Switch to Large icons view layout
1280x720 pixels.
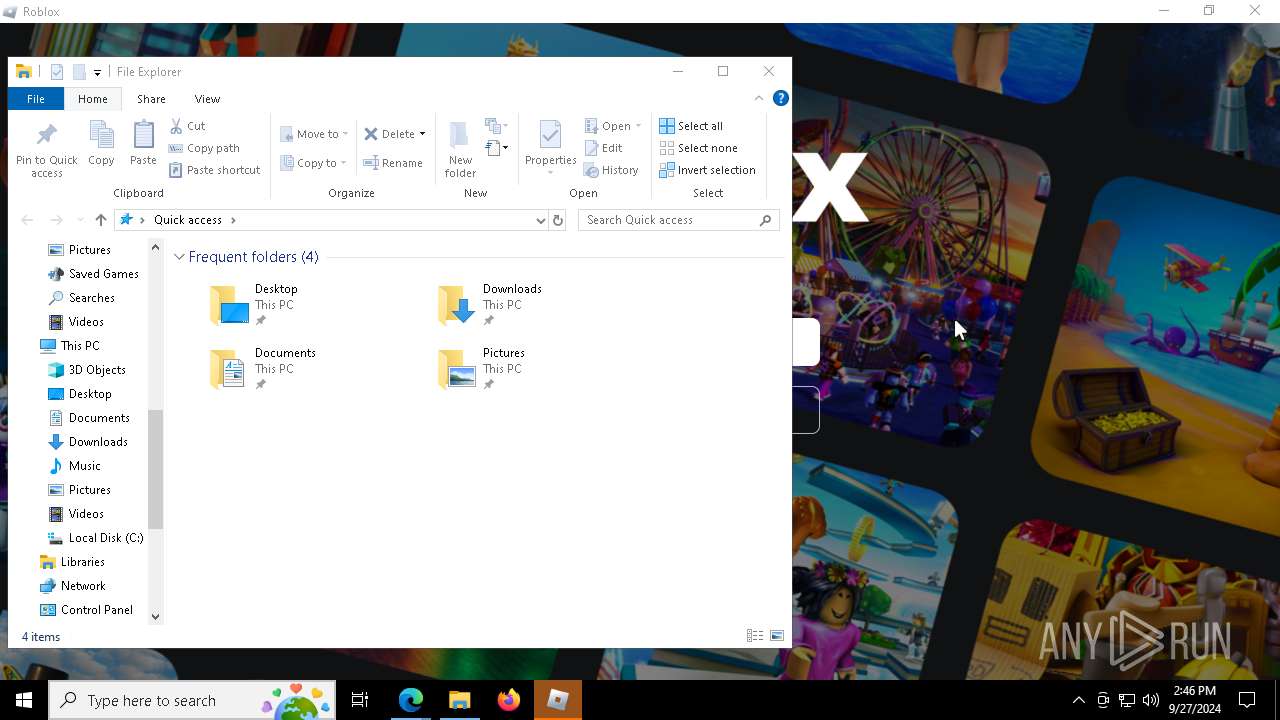776,636
